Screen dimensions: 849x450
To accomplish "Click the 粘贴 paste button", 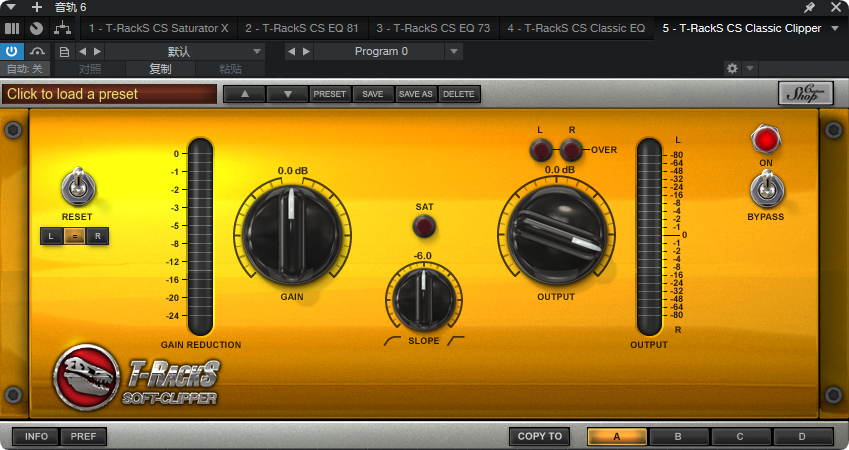I will 230,69.
